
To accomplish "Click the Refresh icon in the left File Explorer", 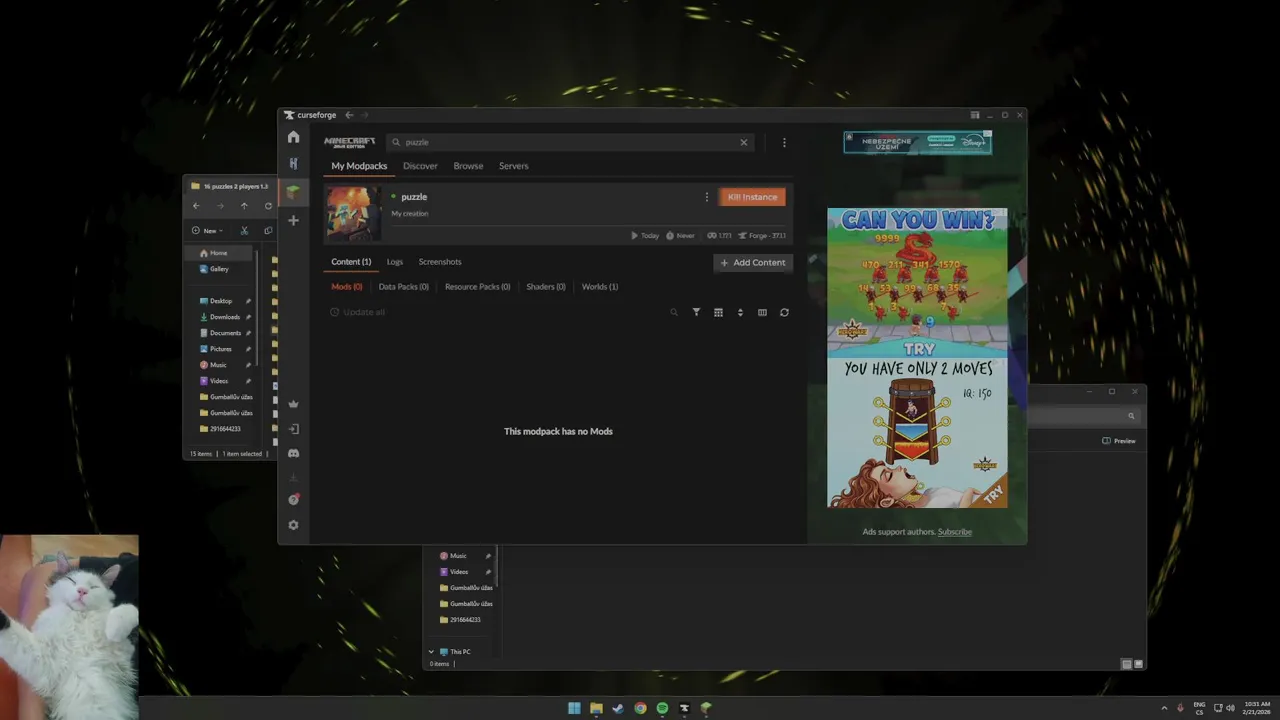I will (268, 206).
